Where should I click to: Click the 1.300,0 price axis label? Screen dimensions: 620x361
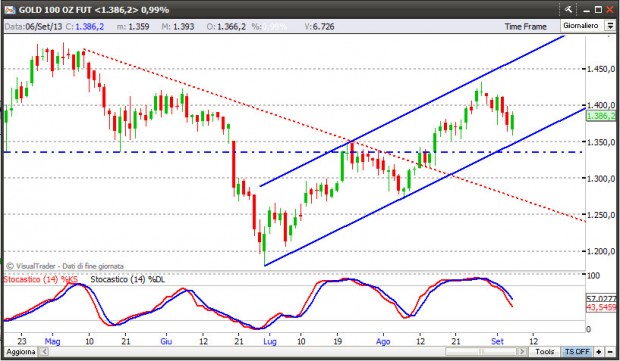coord(601,178)
